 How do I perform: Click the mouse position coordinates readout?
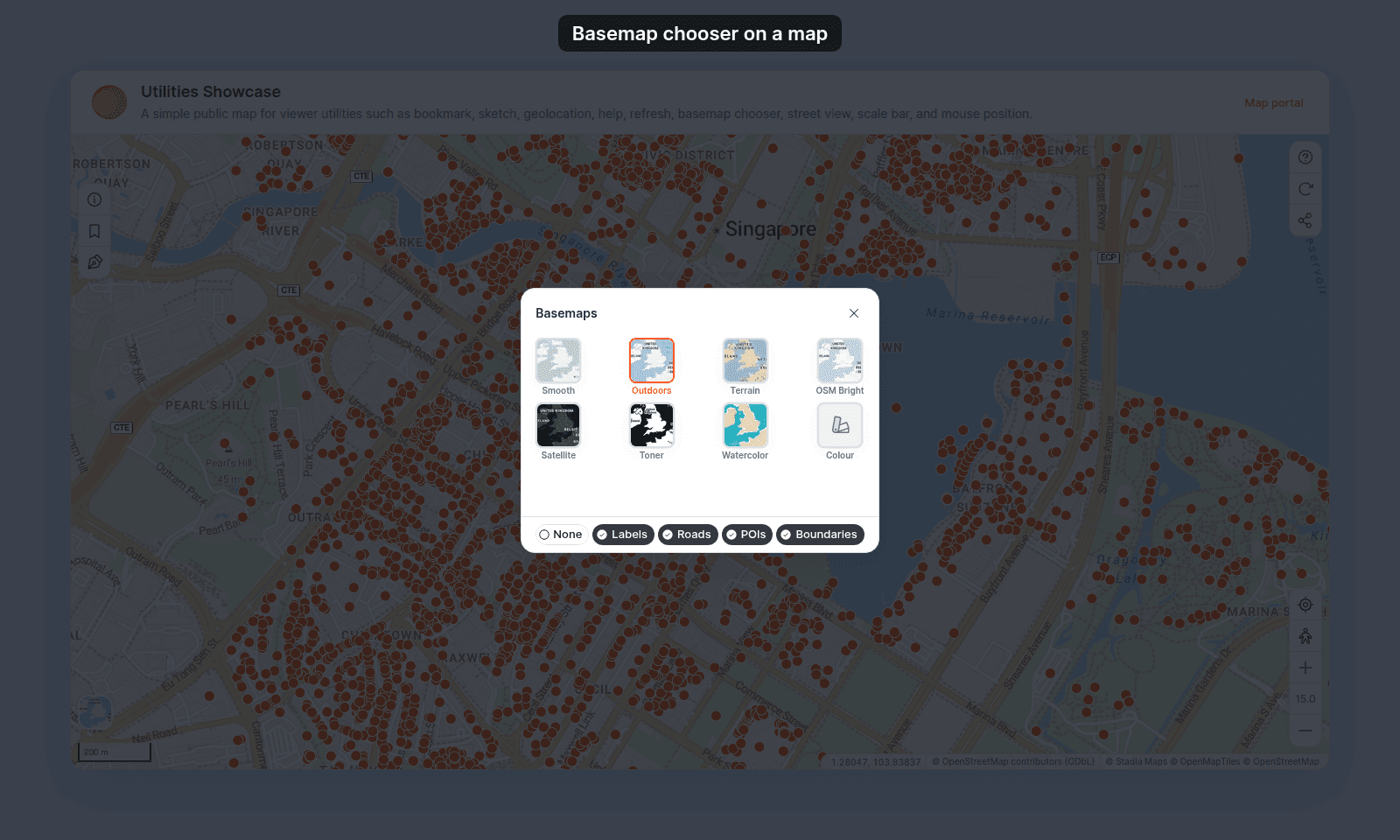[x=876, y=762]
